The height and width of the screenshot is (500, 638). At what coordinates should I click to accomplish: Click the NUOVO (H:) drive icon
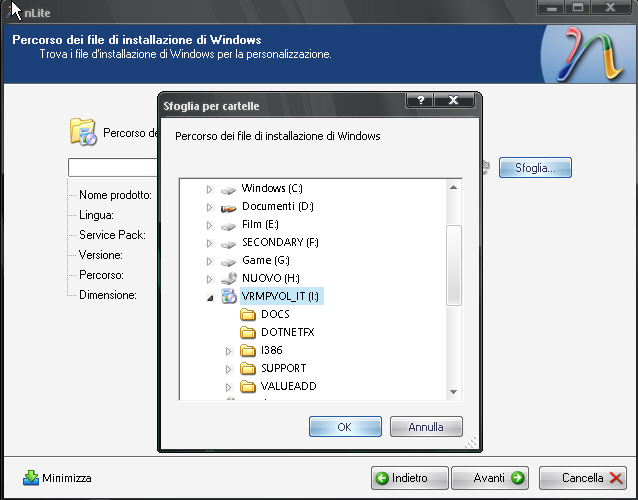click(229, 279)
